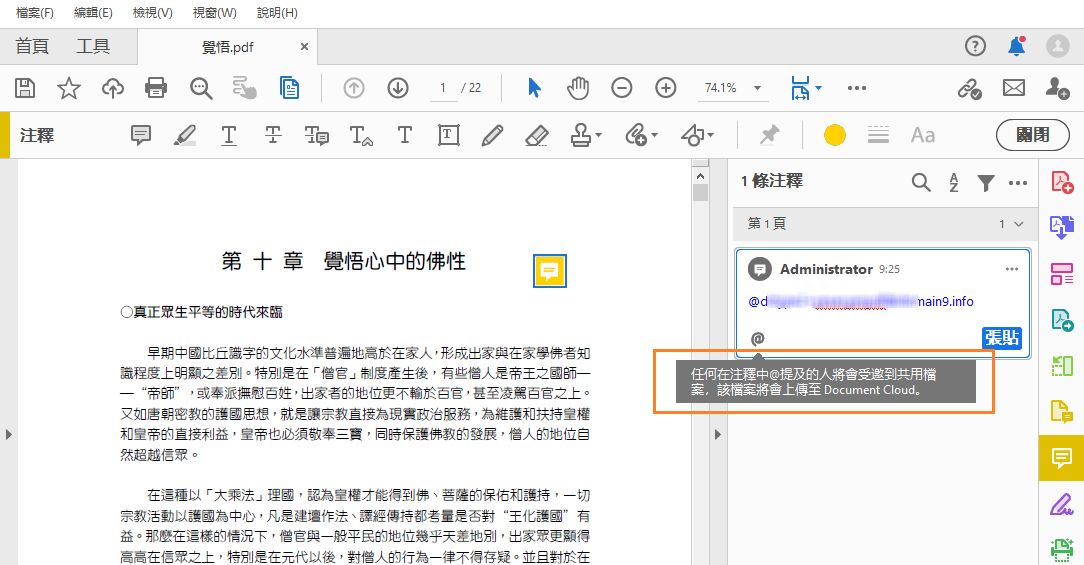Image resolution: width=1084 pixels, height=565 pixels.
Task: Search comments with magnifier icon
Action: pos(921,183)
